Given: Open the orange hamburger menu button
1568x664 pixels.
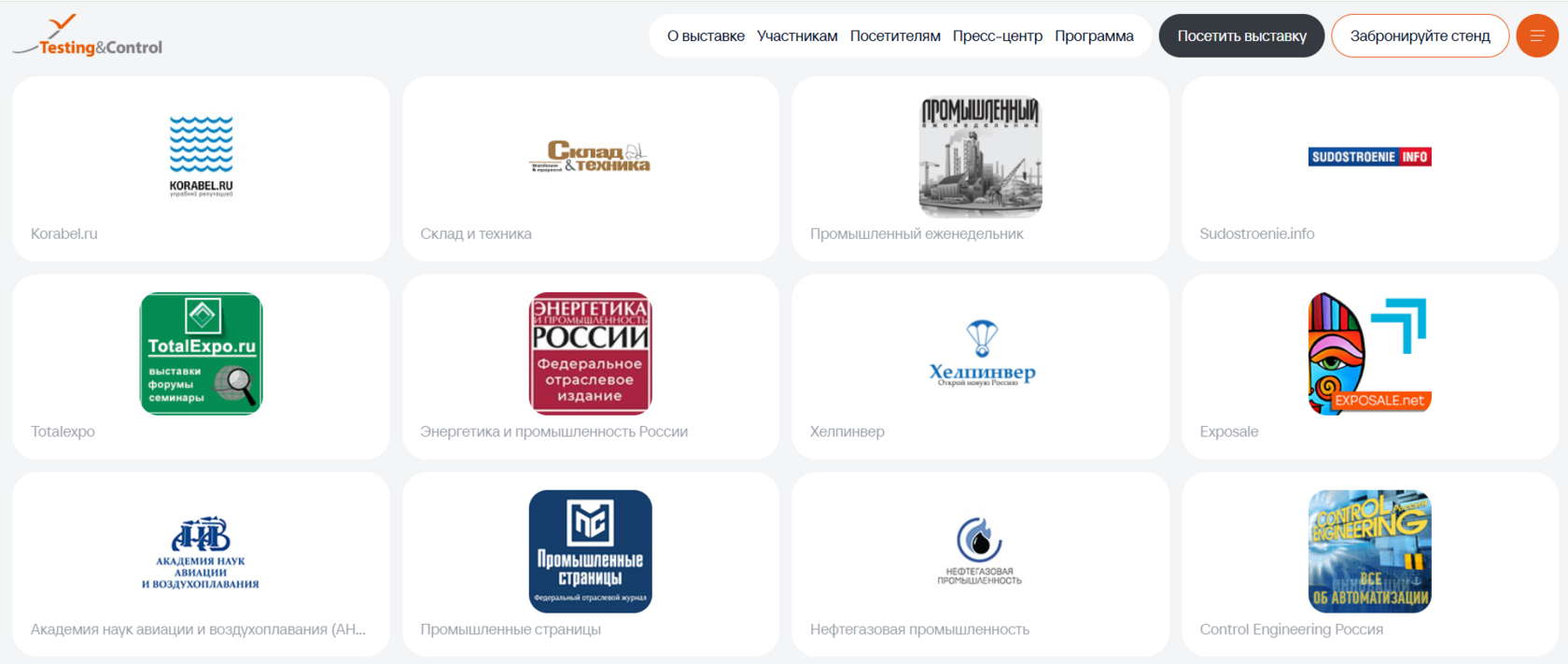Looking at the screenshot, I should point(1537,35).
